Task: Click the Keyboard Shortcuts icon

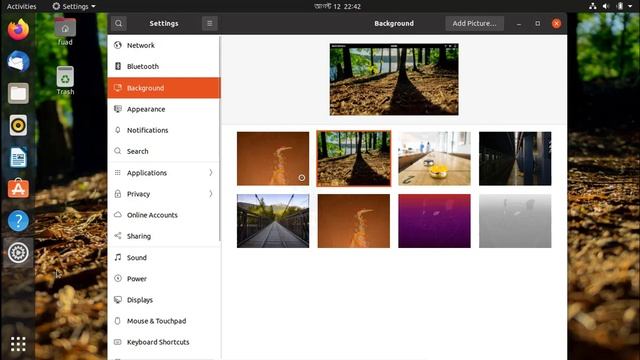Action: point(118,342)
